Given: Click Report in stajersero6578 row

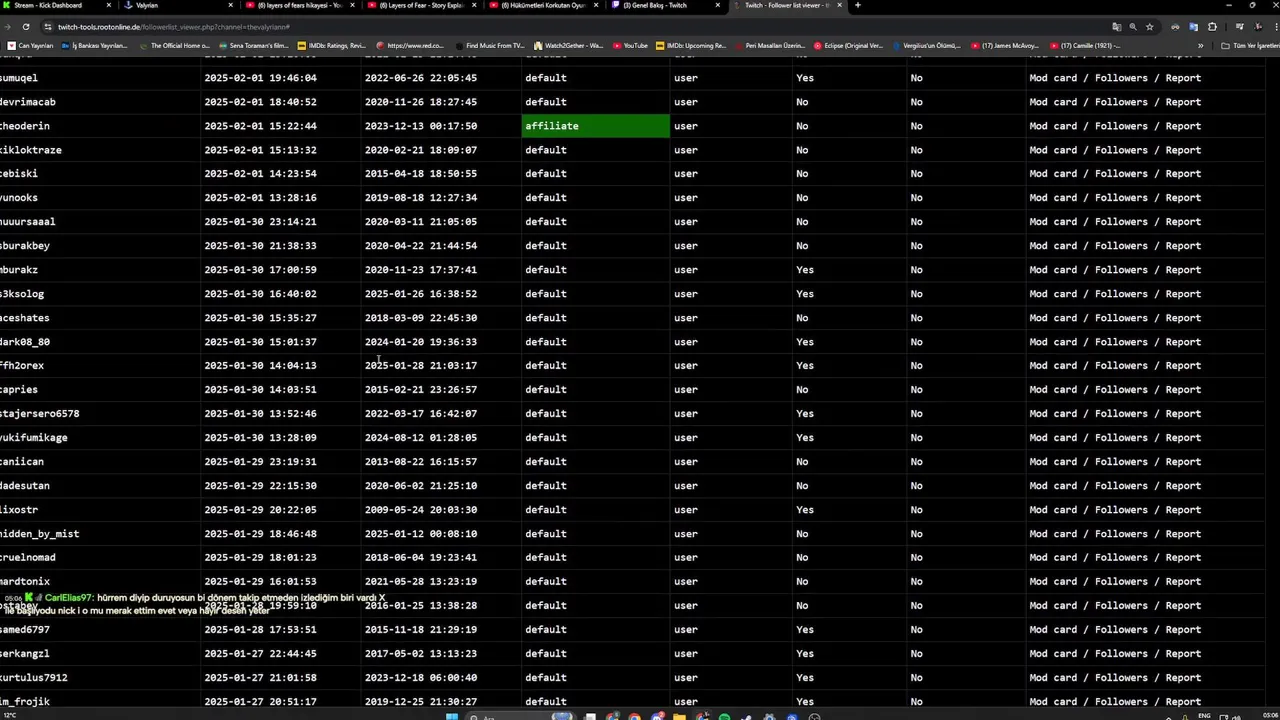Looking at the screenshot, I should (x=1183, y=414).
